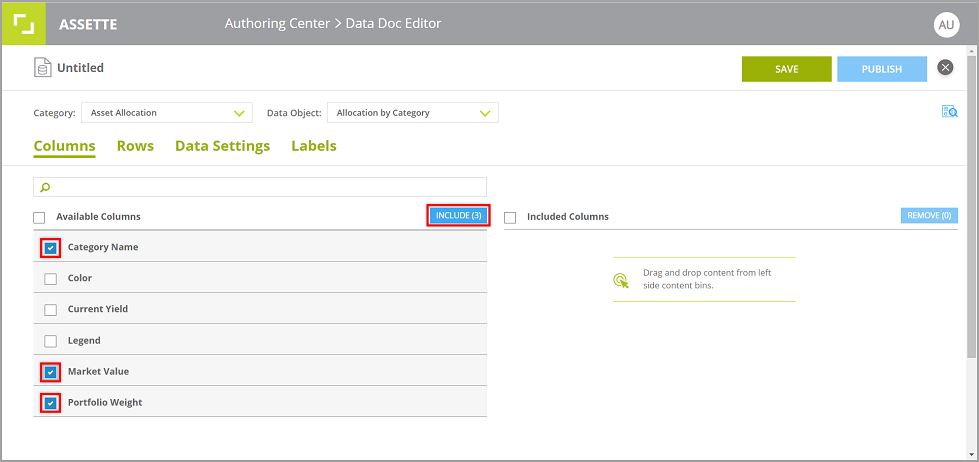Switch to the Rows tab

point(135,146)
